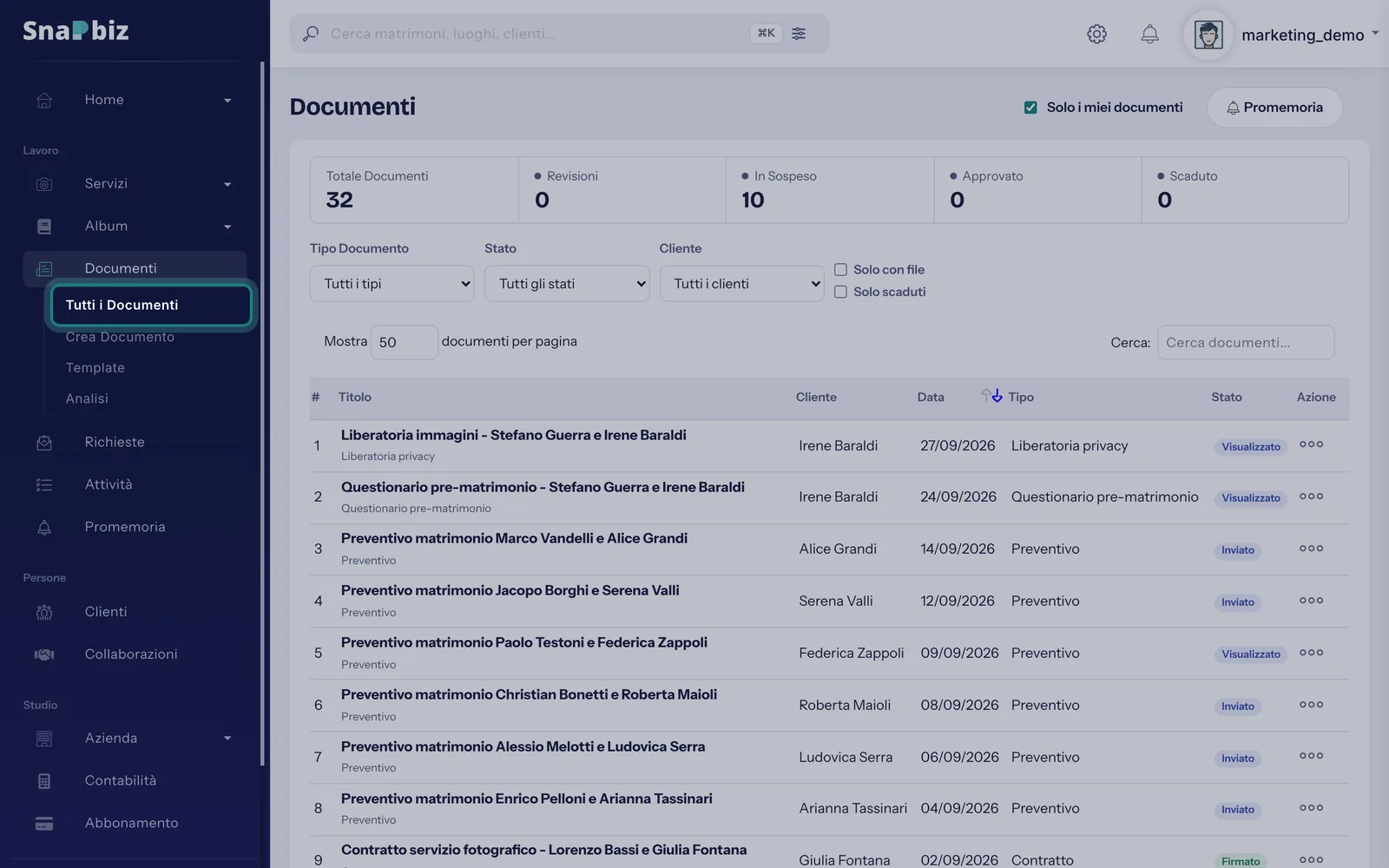Click the Richieste sidebar icon
This screenshot has width=1389, height=868.
44,443
